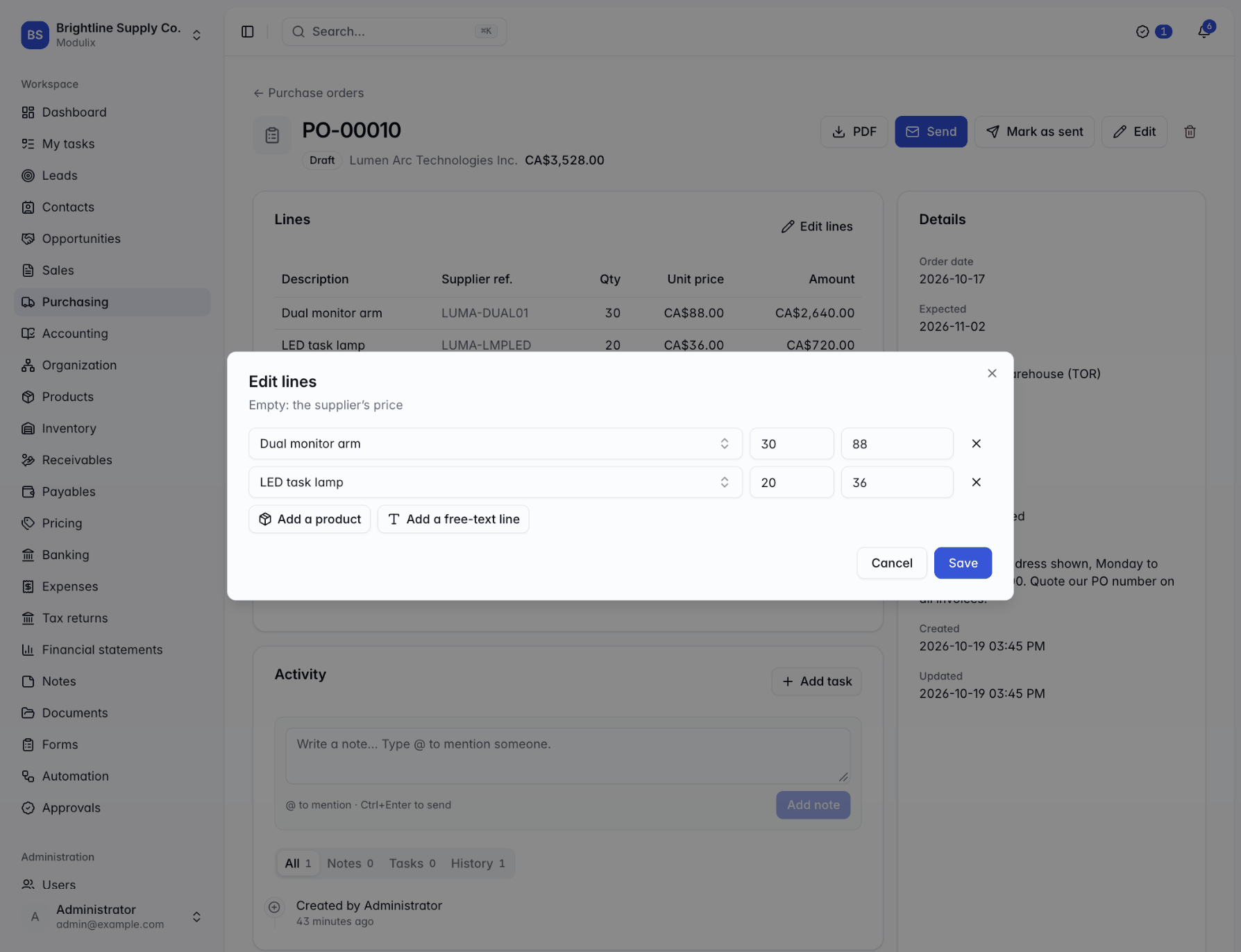Open the Inventory module
The height and width of the screenshot is (952, 1241).
[x=112, y=428]
